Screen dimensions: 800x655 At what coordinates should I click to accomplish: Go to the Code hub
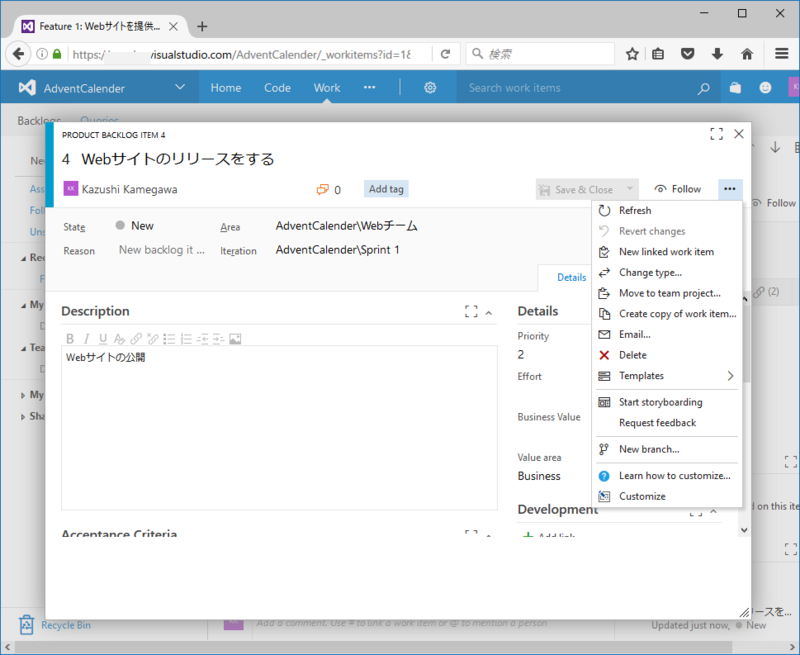pyautogui.click(x=277, y=88)
